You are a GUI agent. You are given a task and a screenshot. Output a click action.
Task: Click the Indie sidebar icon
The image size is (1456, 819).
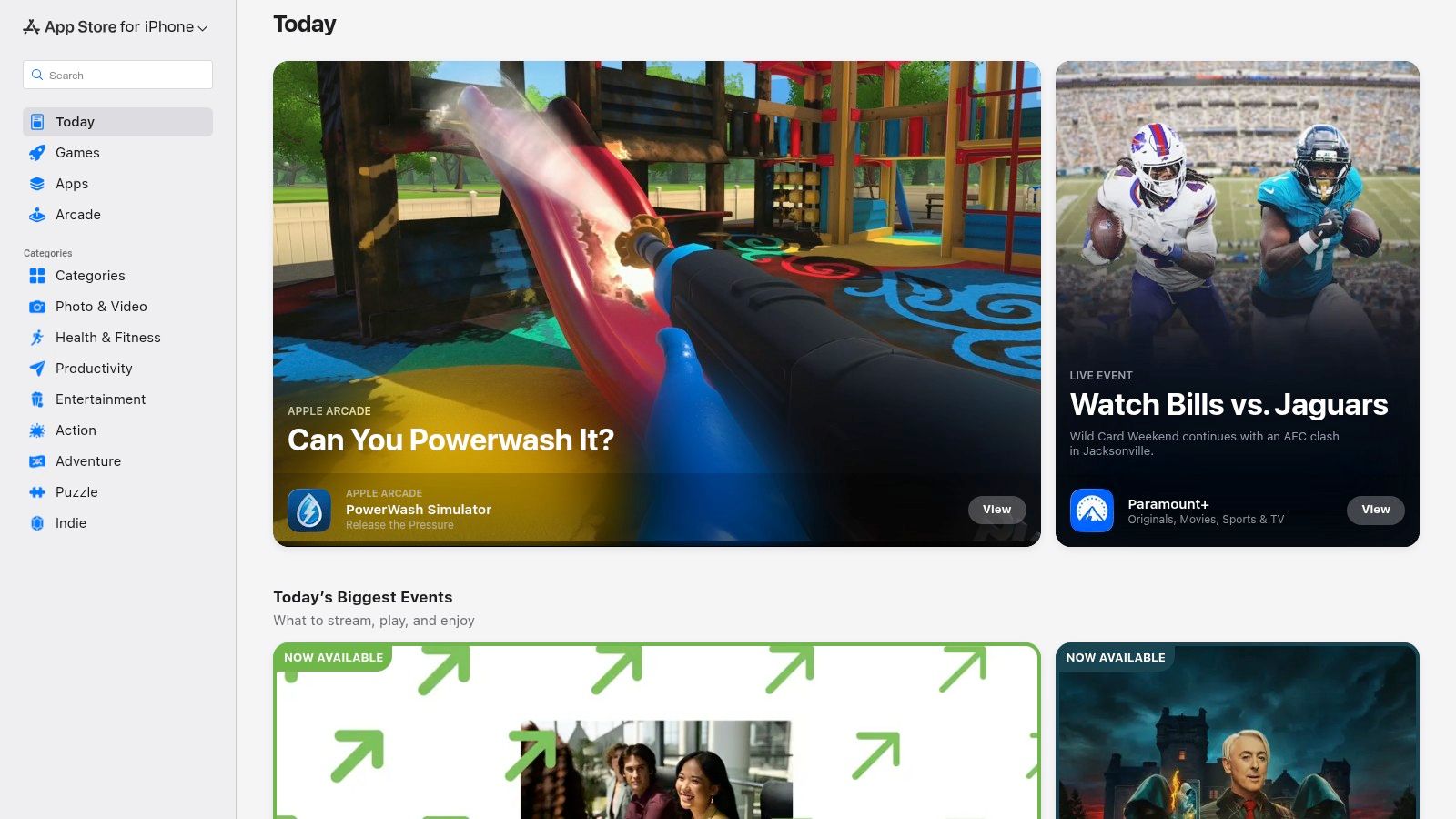(37, 523)
